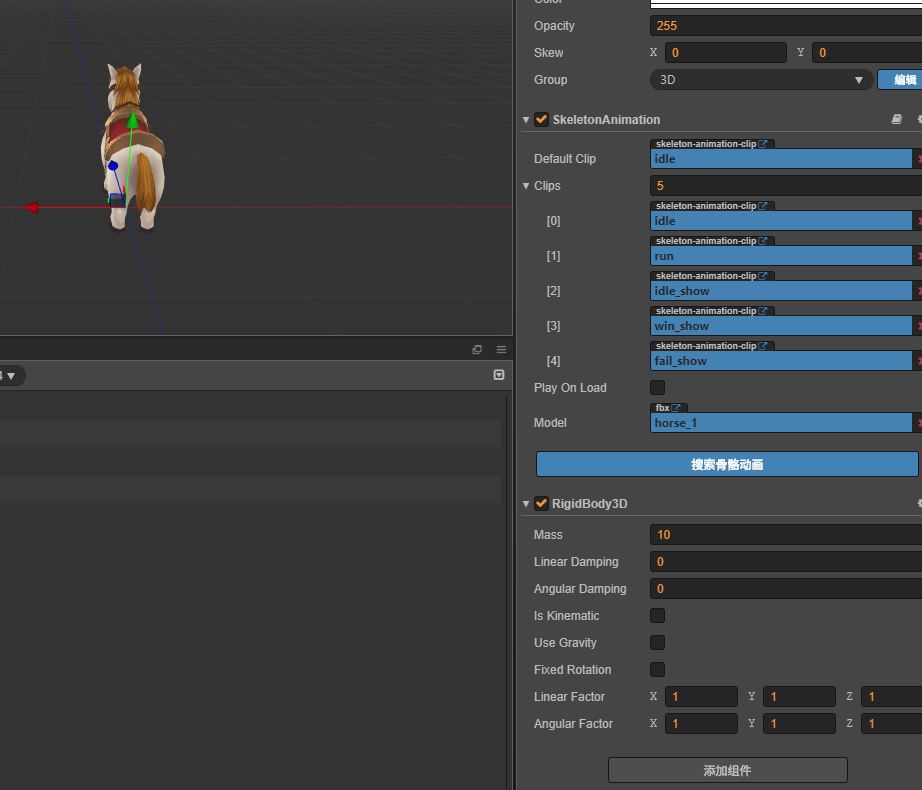Pop out the lower panel window icon
922x790 pixels.
[x=477, y=350]
